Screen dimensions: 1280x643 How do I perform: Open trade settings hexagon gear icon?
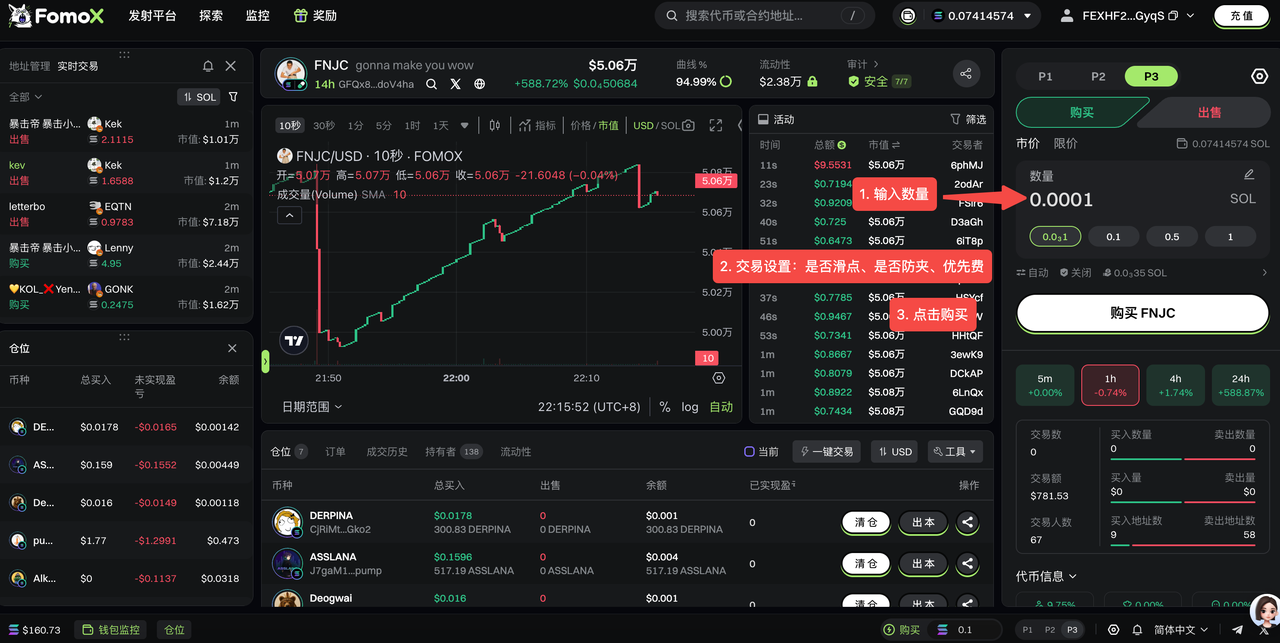pos(1259,77)
